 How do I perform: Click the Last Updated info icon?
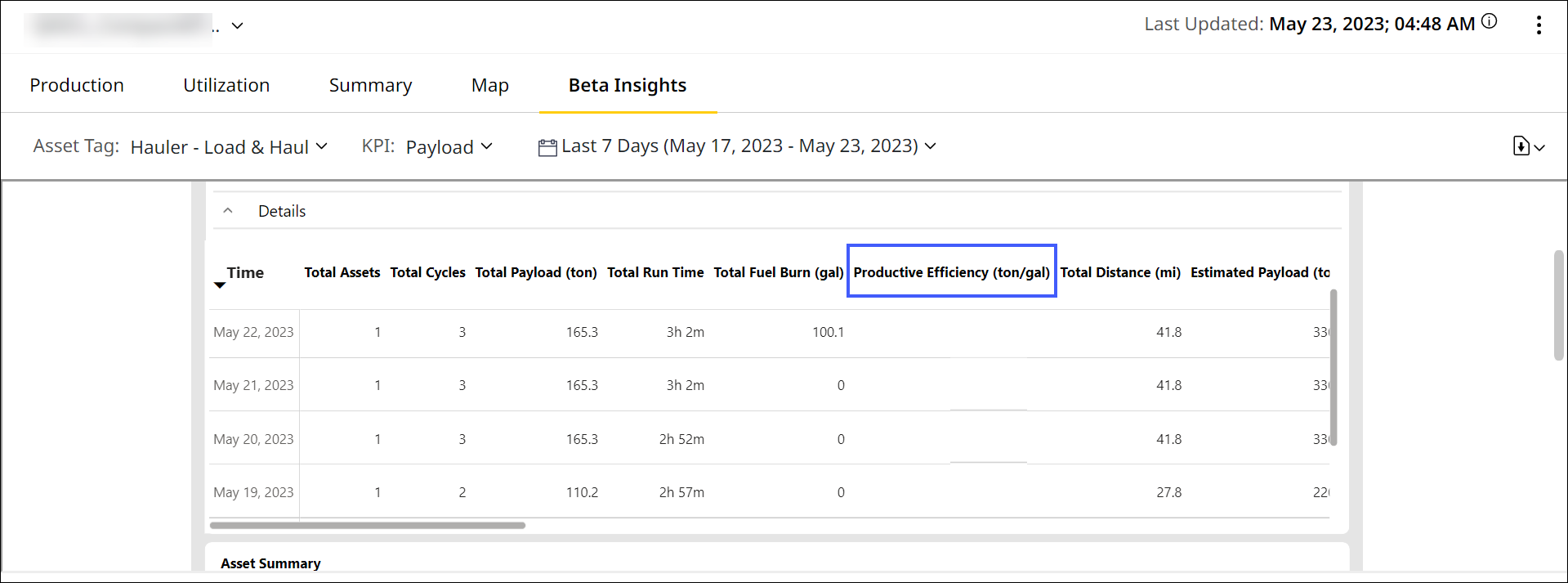pos(1490,22)
